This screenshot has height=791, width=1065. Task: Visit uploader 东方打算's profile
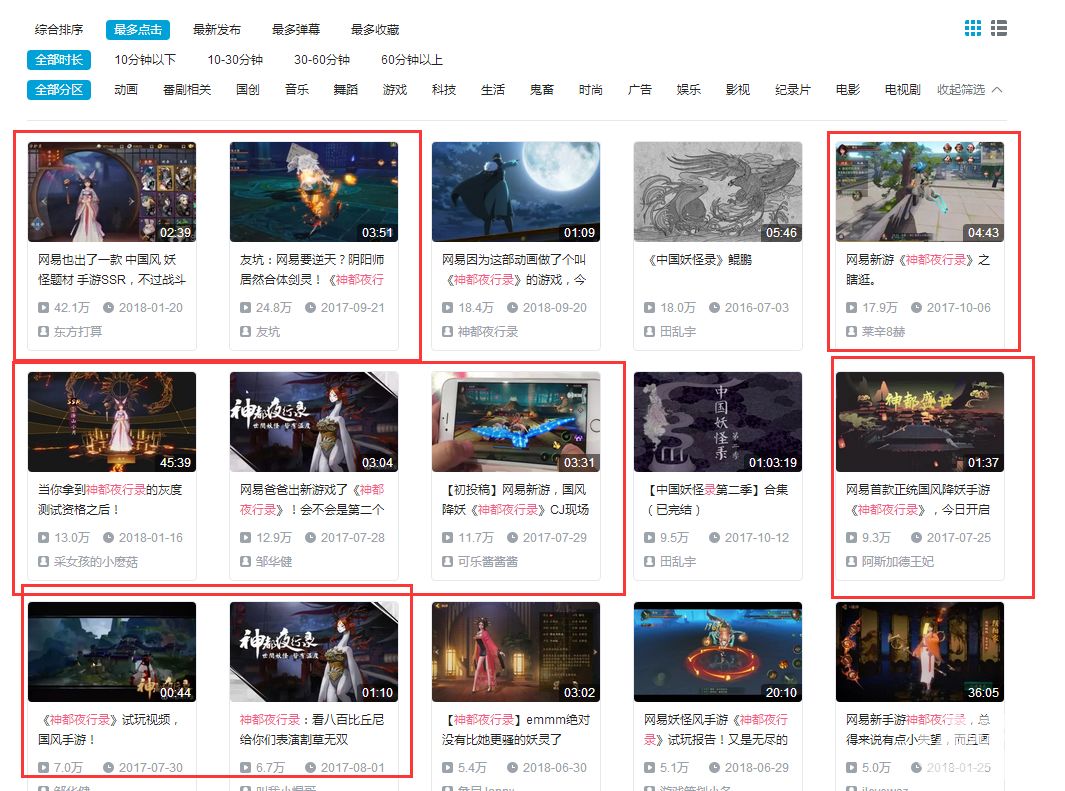click(x=70, y=331)
